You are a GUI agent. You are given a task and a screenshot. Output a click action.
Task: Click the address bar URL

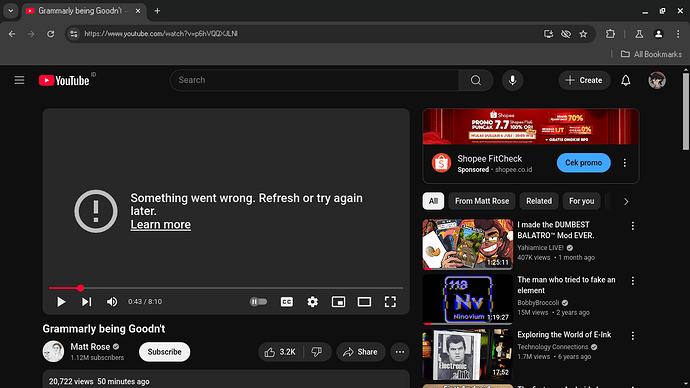tap(161, 34)
